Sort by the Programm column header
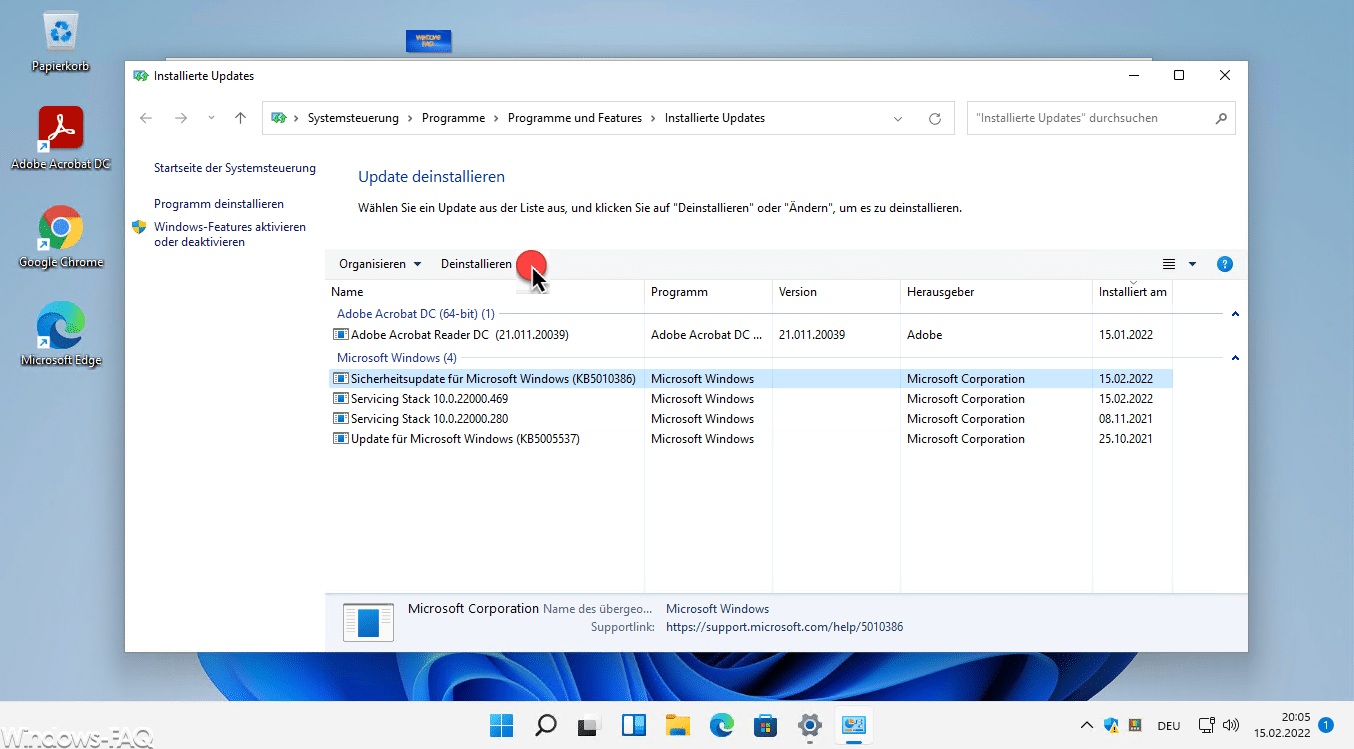Image resolution: width=1354 pixels, height=749 pixels. [708, 292]
